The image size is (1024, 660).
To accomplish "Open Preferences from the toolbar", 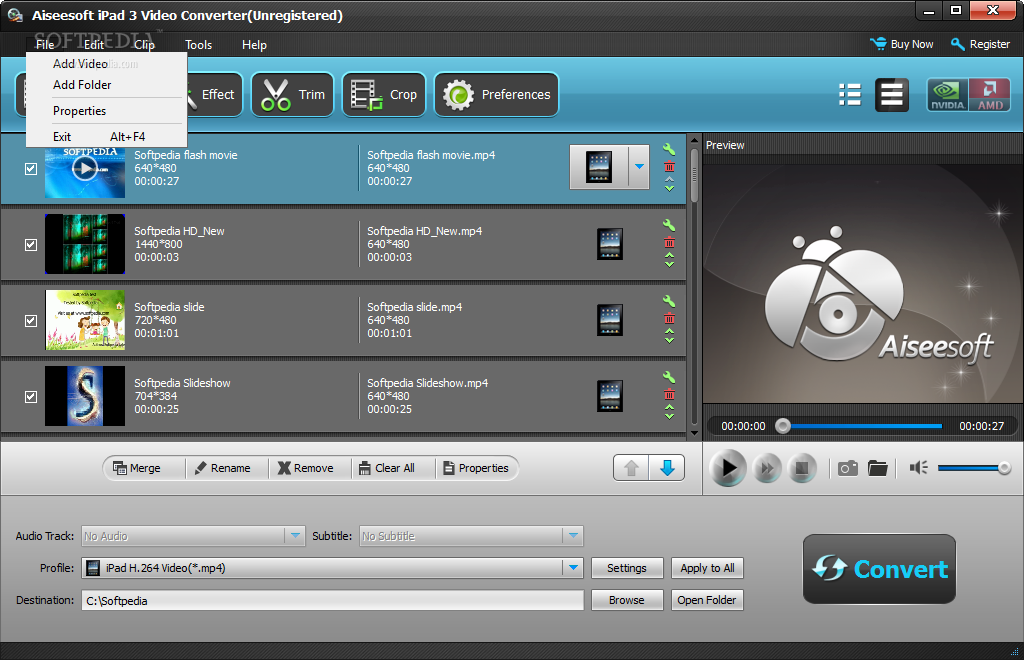I will [x=496, y=95].
